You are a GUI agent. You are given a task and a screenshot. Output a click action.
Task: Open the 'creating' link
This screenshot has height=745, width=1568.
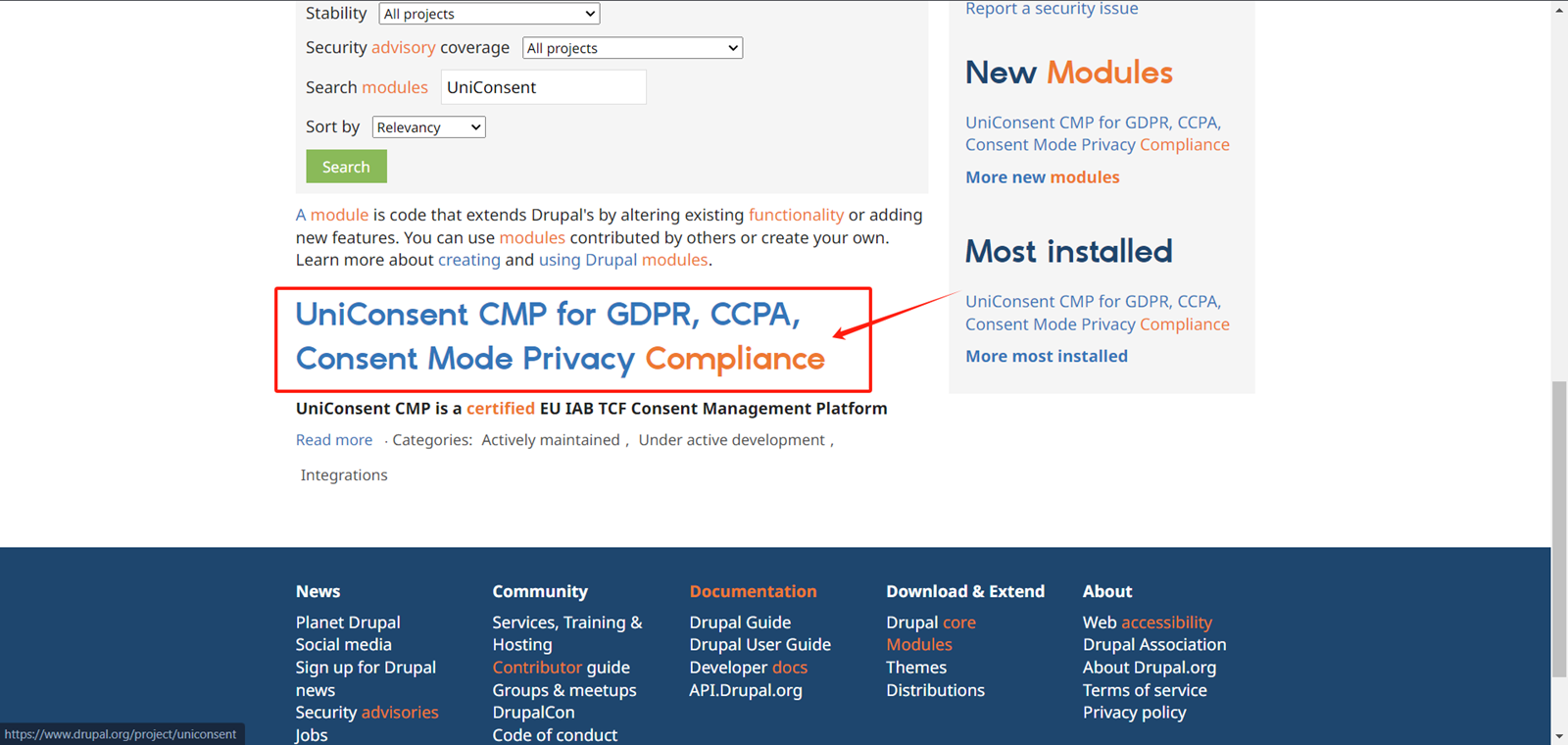469,260
